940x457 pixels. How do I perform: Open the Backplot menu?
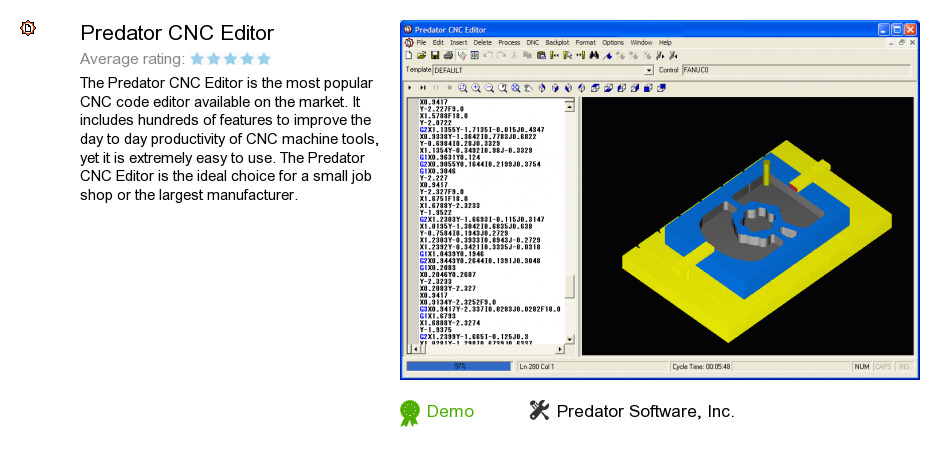558,43
